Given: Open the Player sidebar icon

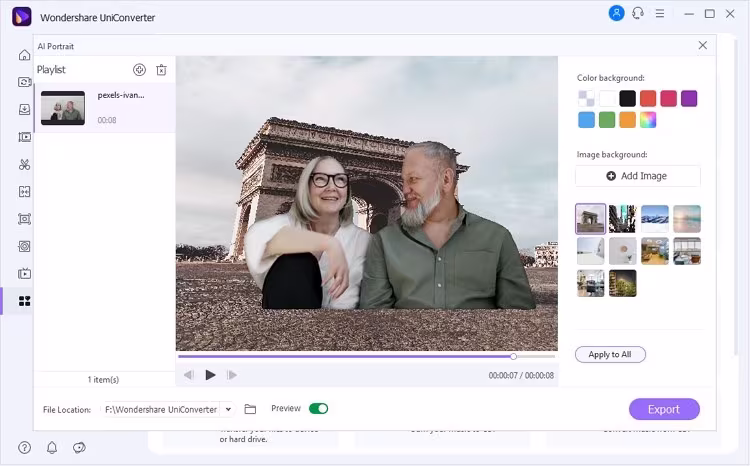Looking at the screenshot, I should [x=24, y=274].
